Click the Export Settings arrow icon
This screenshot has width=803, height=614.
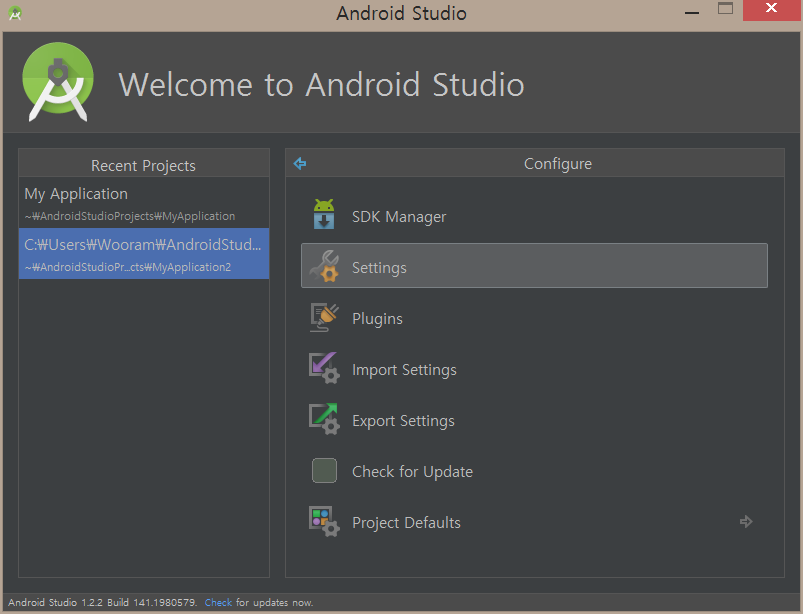(x=324, y=419)
